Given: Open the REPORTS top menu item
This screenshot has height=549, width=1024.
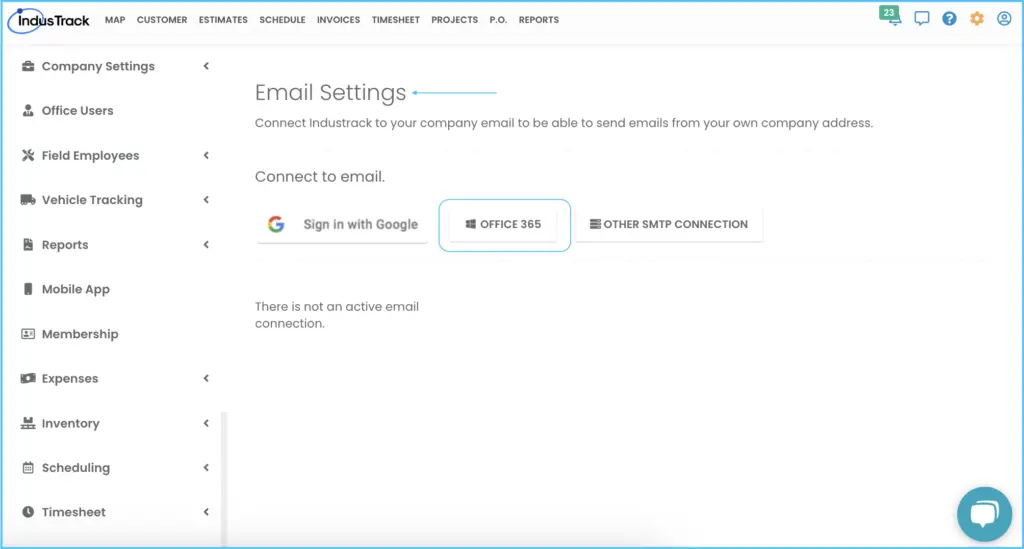Looking at the screenshot, I should [539, 20].
